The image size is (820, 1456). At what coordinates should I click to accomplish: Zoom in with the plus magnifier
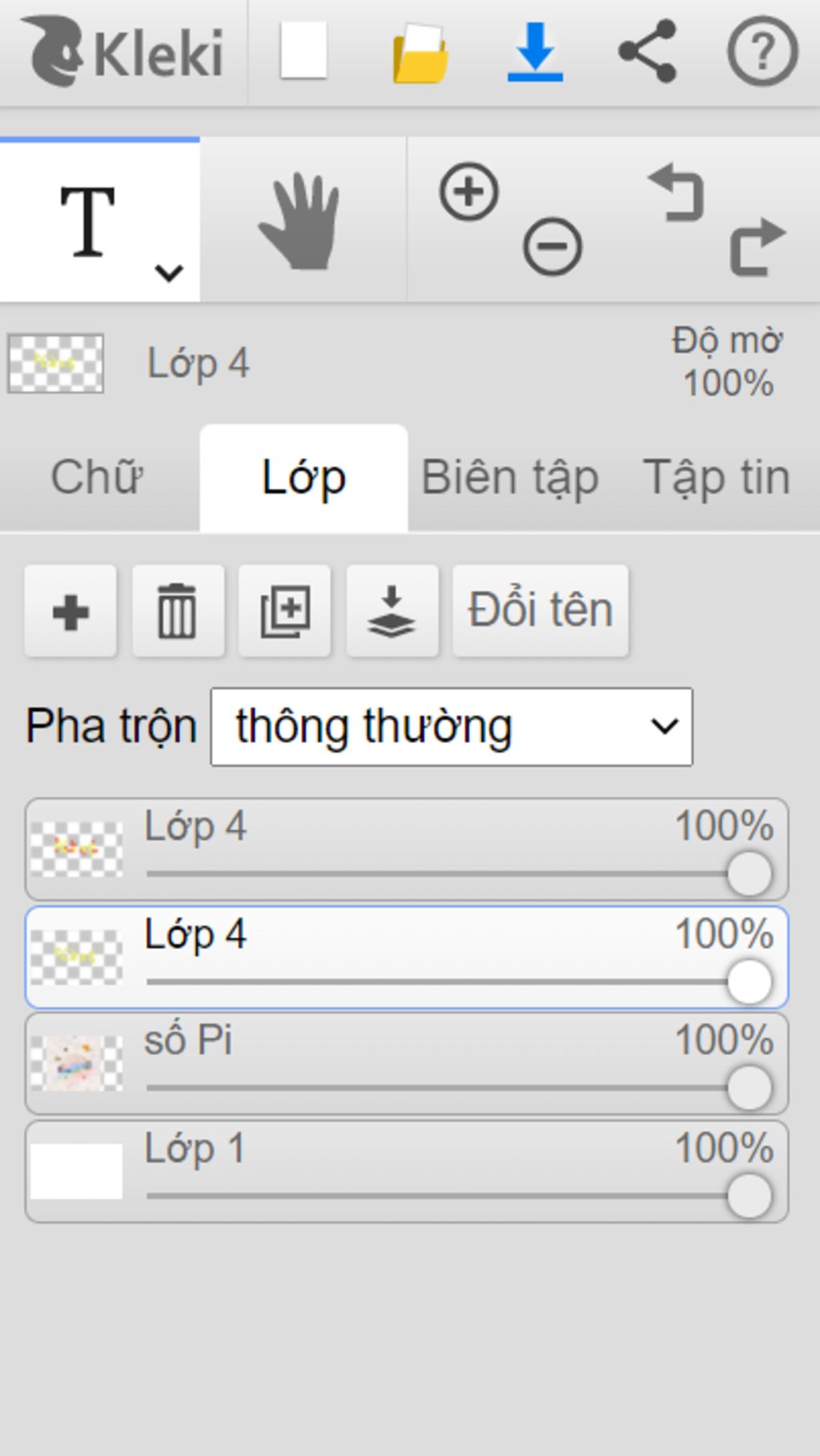[x=469, y=192]
